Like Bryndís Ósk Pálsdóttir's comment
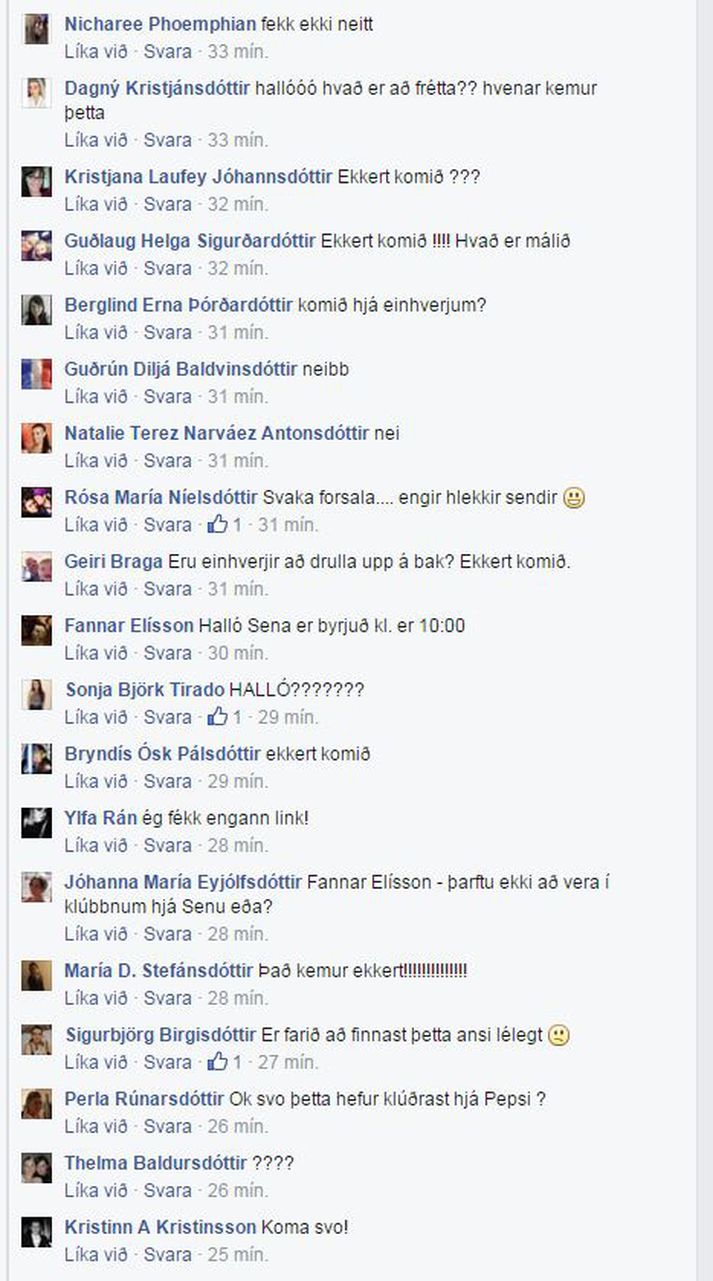This screenshot has width=713, height=1281. 96,781
